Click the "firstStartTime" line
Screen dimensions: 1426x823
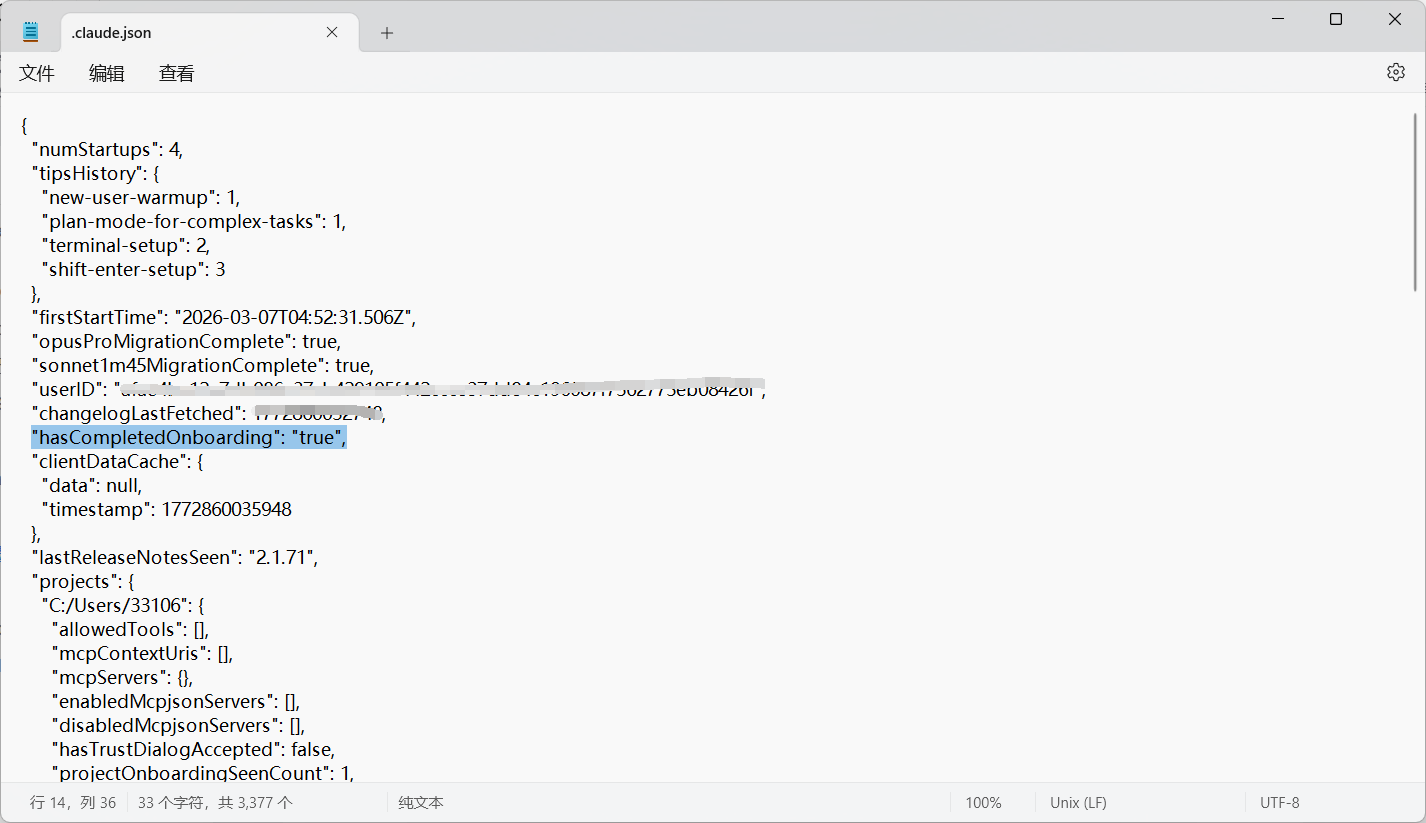pyautogui.click(x=223, y=317)
